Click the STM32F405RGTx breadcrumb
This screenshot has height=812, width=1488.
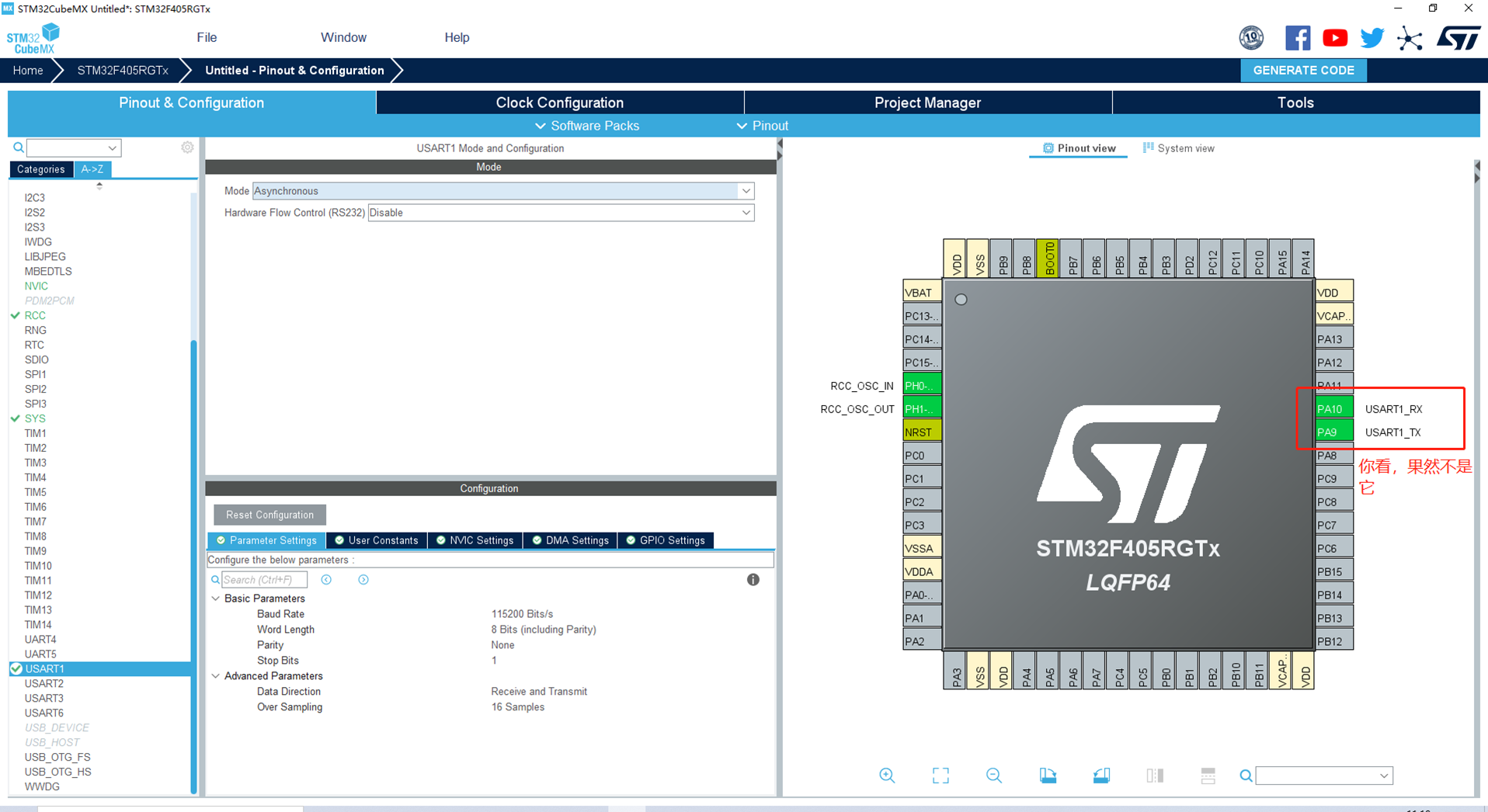(123, 70)
